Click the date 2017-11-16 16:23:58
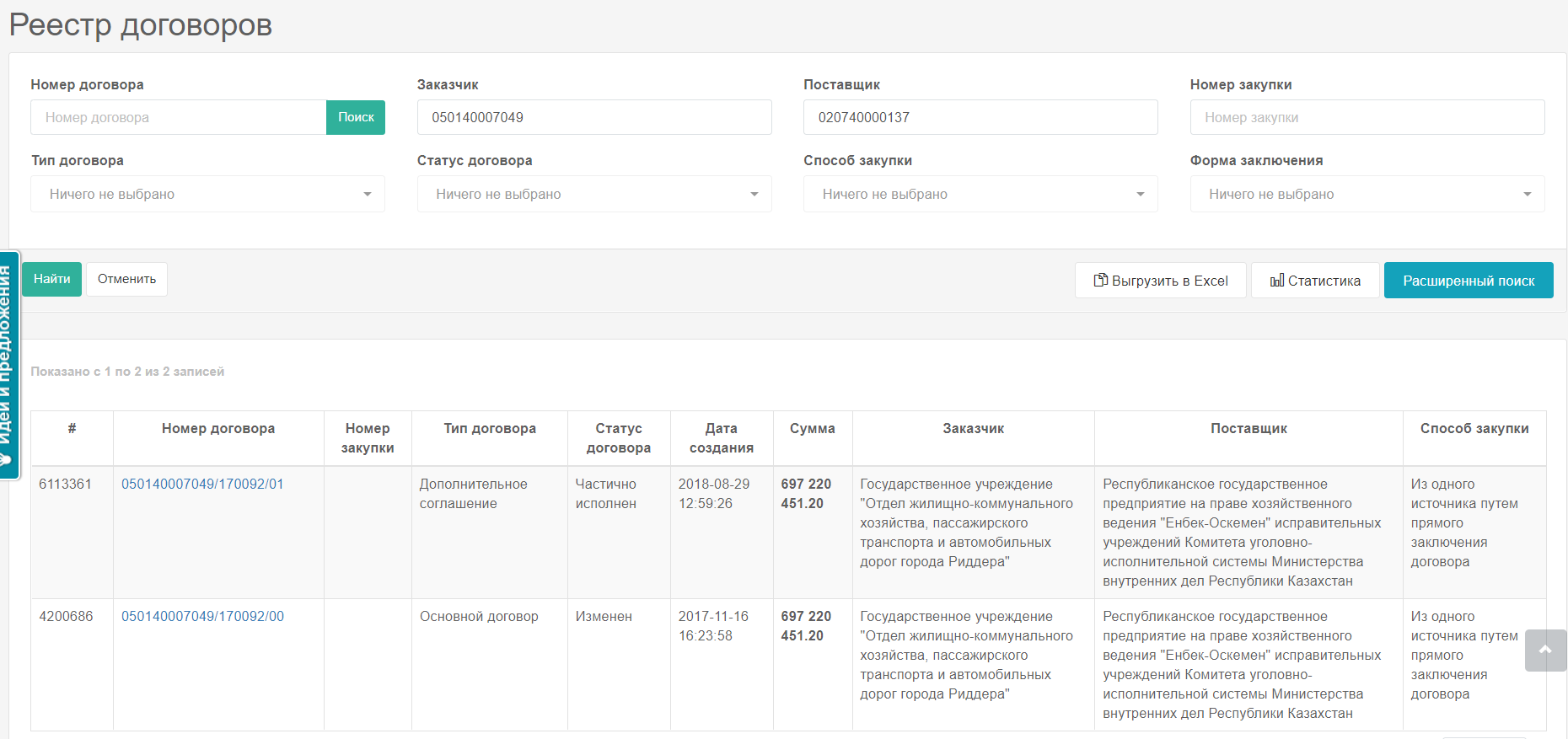 pos(713,626)
